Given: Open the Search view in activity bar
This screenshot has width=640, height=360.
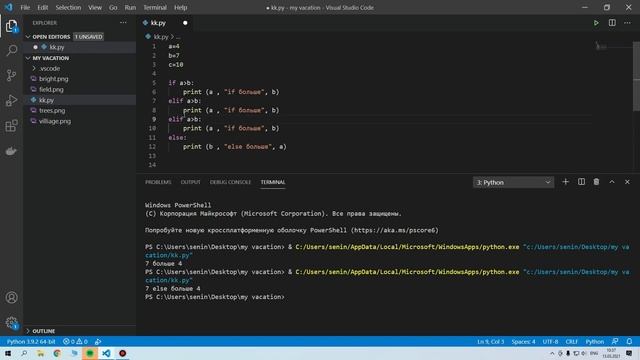Looking at the screenshot, I should tap(11, 50).
